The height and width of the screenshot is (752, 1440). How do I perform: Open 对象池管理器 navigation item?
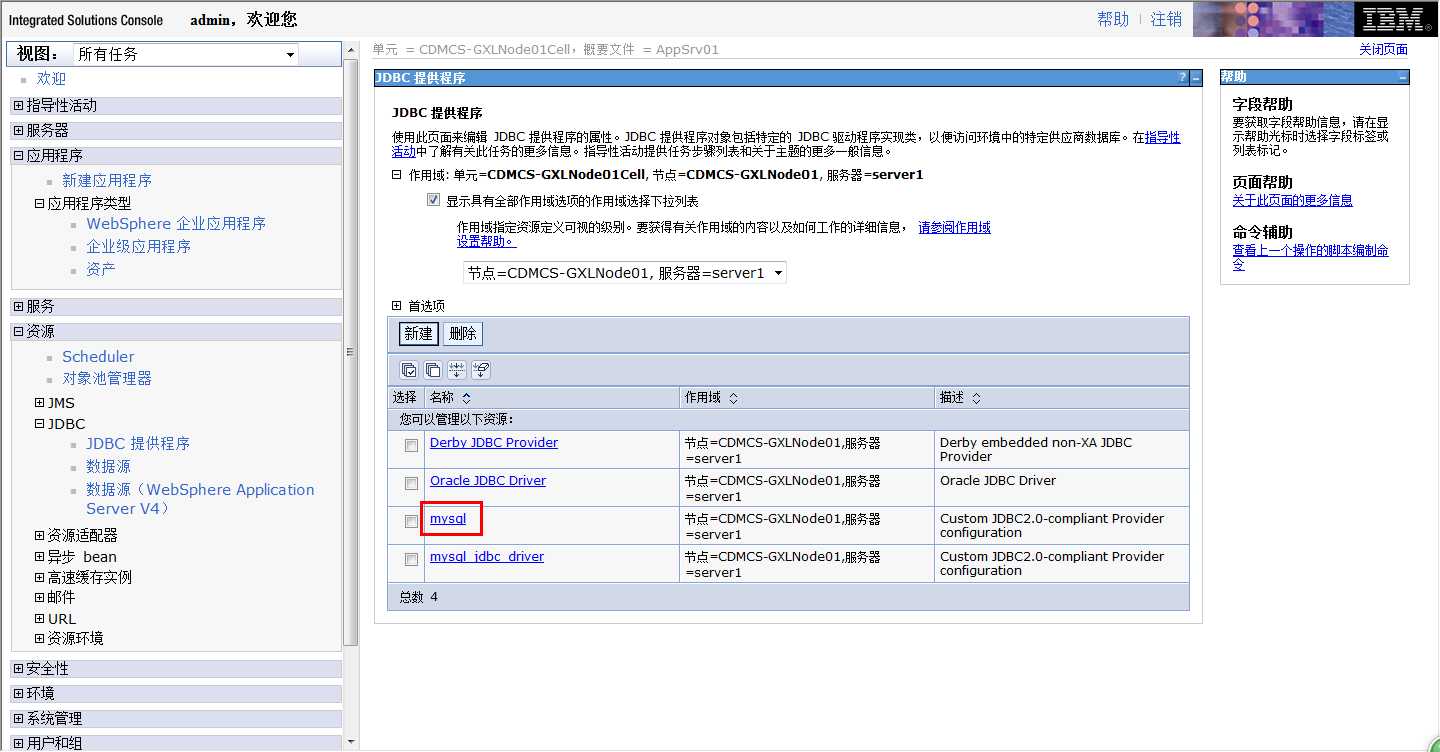pos(107,378)
